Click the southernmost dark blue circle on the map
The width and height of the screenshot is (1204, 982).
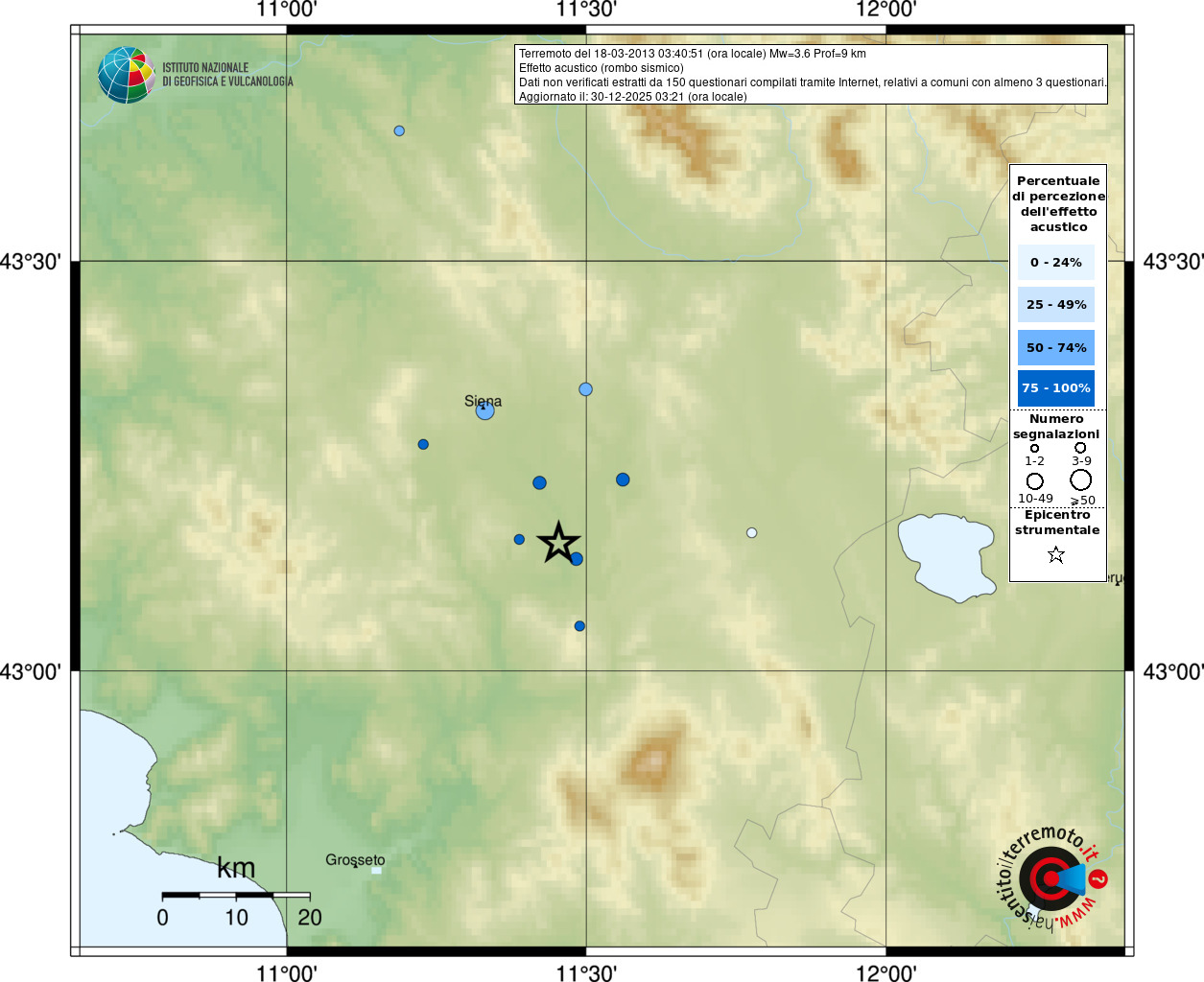click(579, 626)
